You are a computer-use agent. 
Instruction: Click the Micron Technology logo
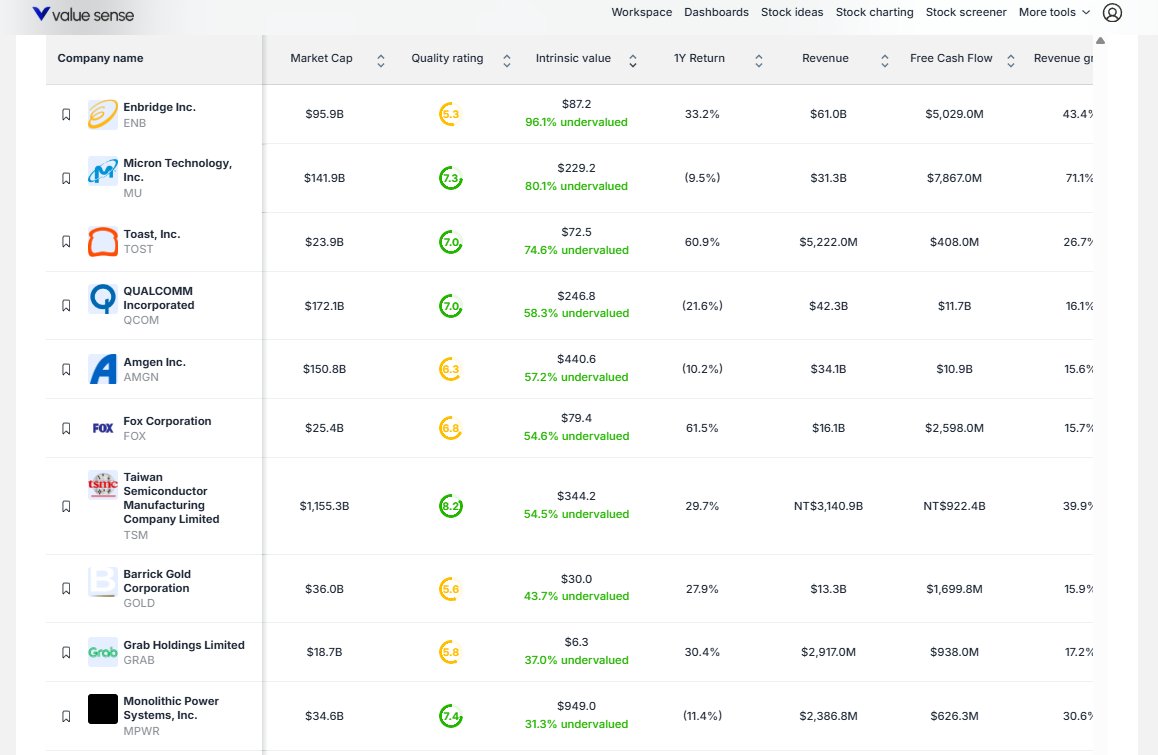[x=103, y=171]
